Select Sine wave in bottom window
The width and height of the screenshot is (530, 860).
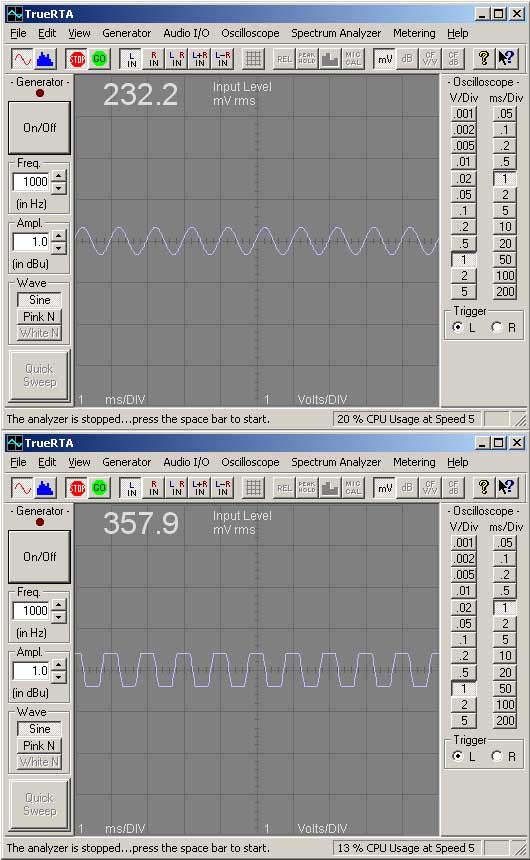pos(39,729)
